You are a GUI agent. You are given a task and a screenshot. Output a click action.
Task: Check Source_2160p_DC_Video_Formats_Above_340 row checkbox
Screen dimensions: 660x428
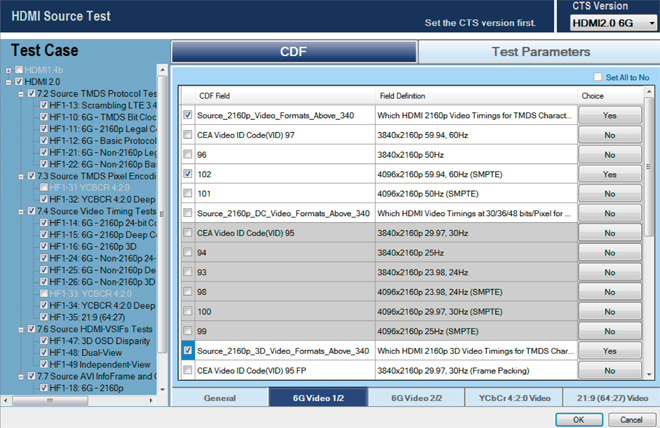[x=188, y=213]
